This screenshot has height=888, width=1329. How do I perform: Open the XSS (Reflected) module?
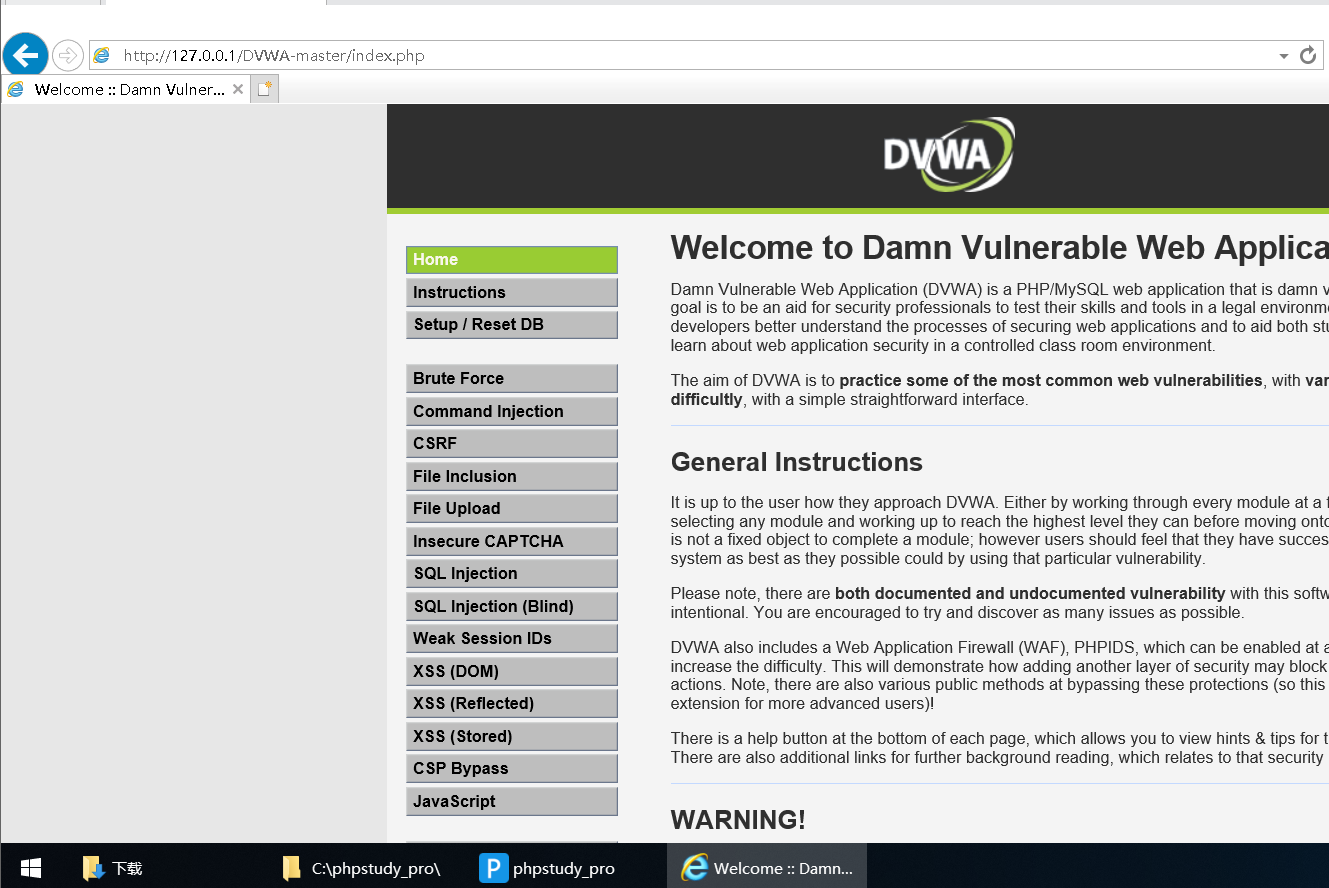512,704
